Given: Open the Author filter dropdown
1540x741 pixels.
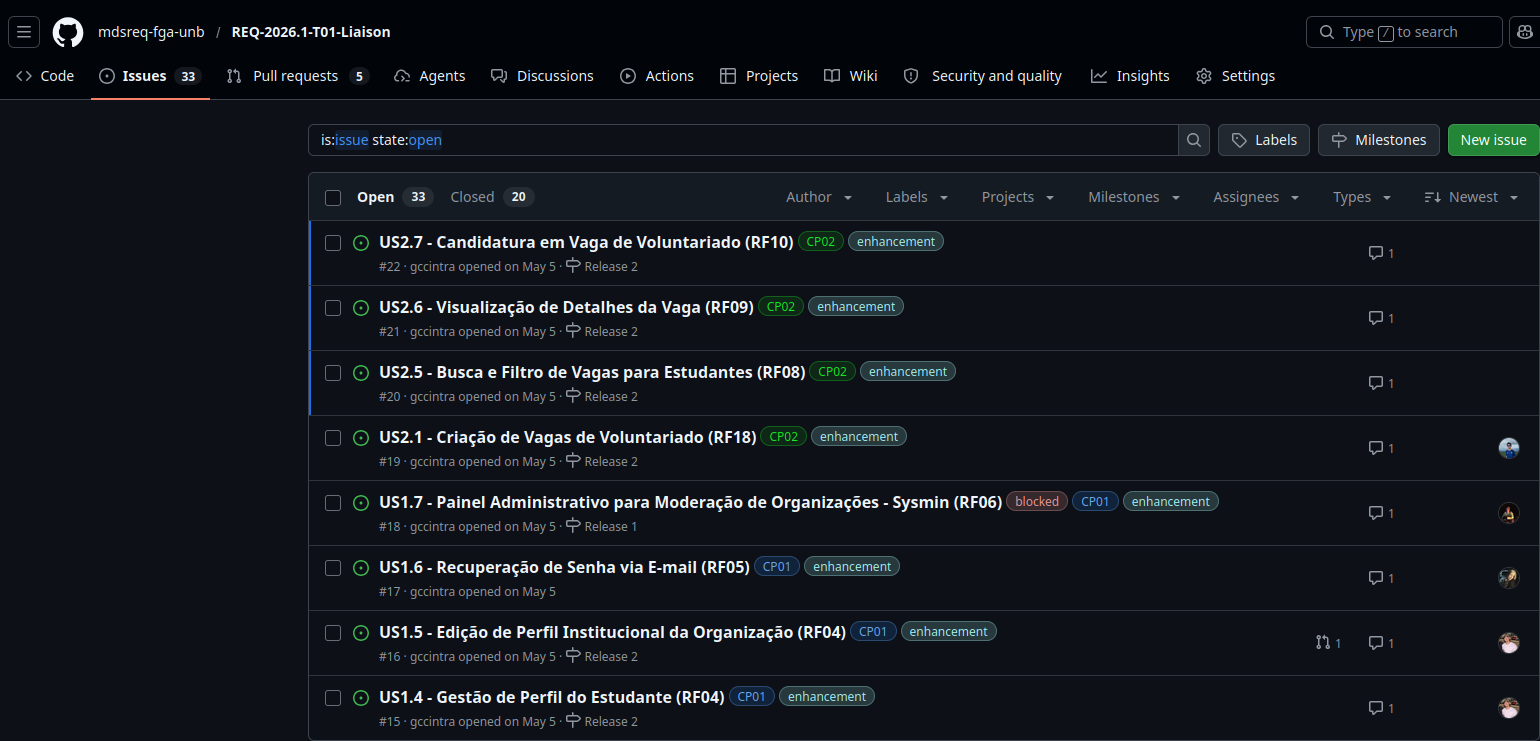Looking at the screenshot, I should pos(819,197).
